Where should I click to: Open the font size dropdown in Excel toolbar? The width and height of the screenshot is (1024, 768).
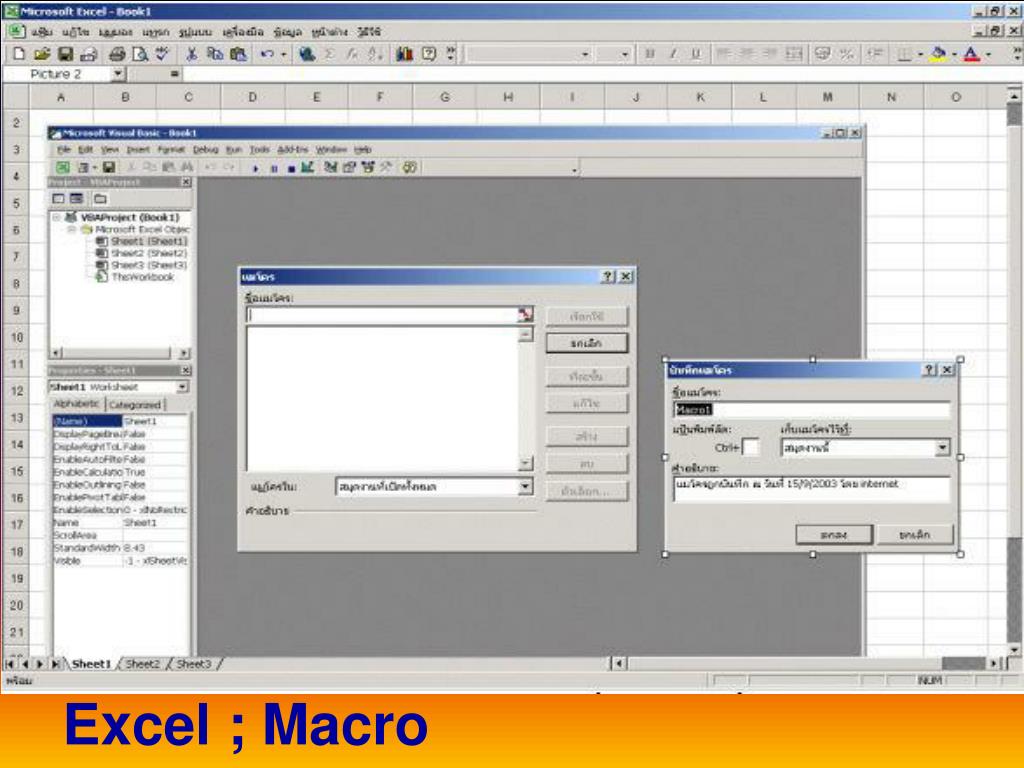625,54
